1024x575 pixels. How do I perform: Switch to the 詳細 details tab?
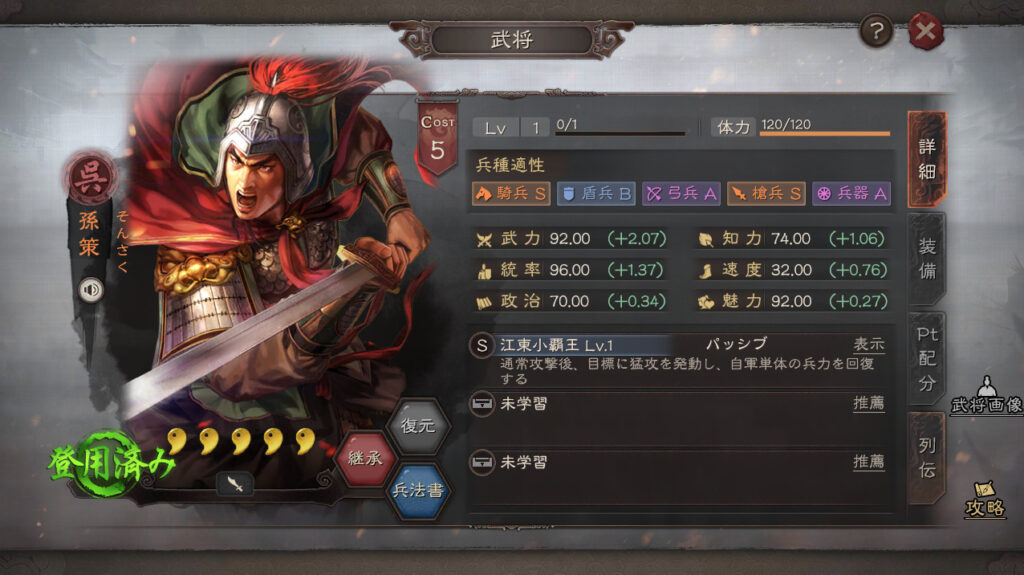[x=927, y=159]
